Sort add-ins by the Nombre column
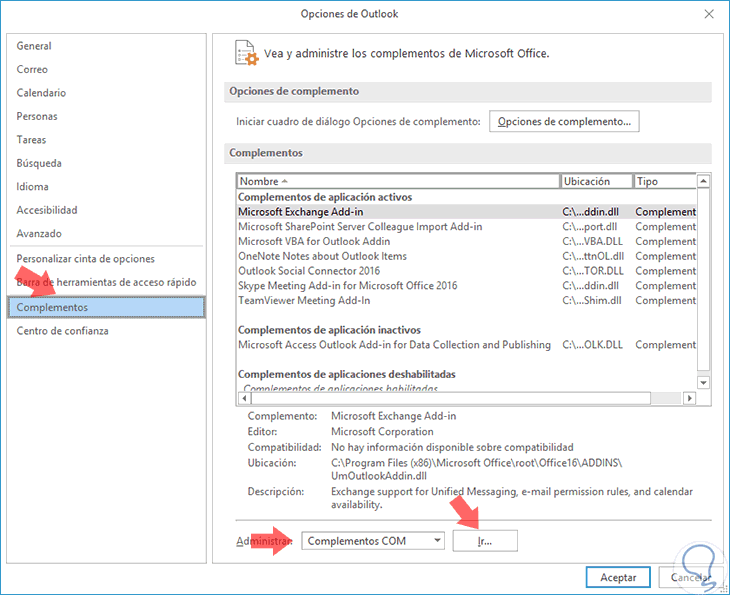730x595 pixels. point(398,181)
